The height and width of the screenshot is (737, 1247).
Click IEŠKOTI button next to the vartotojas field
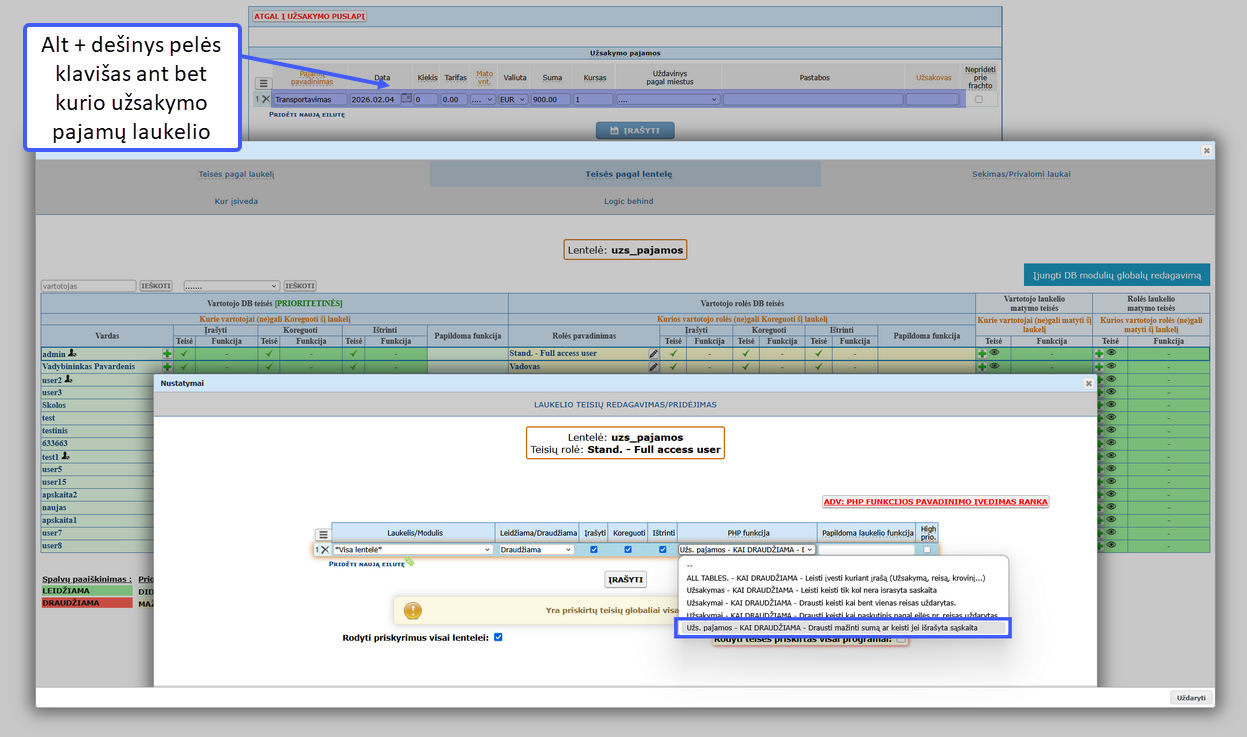[x=155, y=286]
